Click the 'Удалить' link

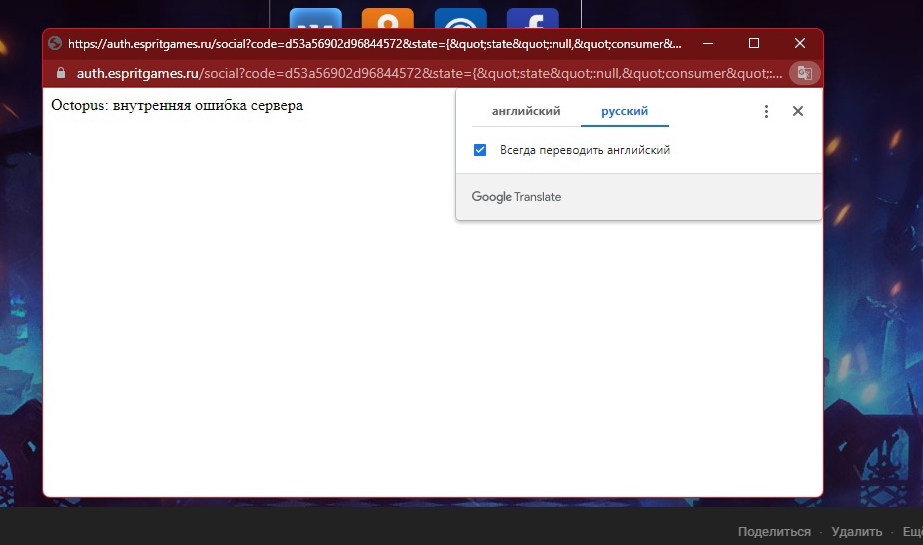(856, 531)
